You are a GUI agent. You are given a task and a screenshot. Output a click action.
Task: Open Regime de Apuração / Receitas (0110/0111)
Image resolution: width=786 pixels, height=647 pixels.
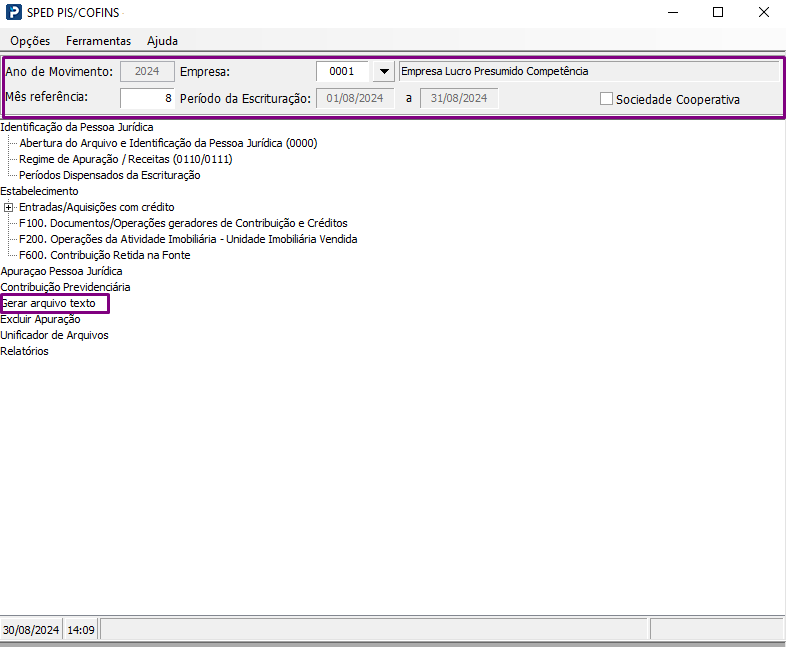126,159
